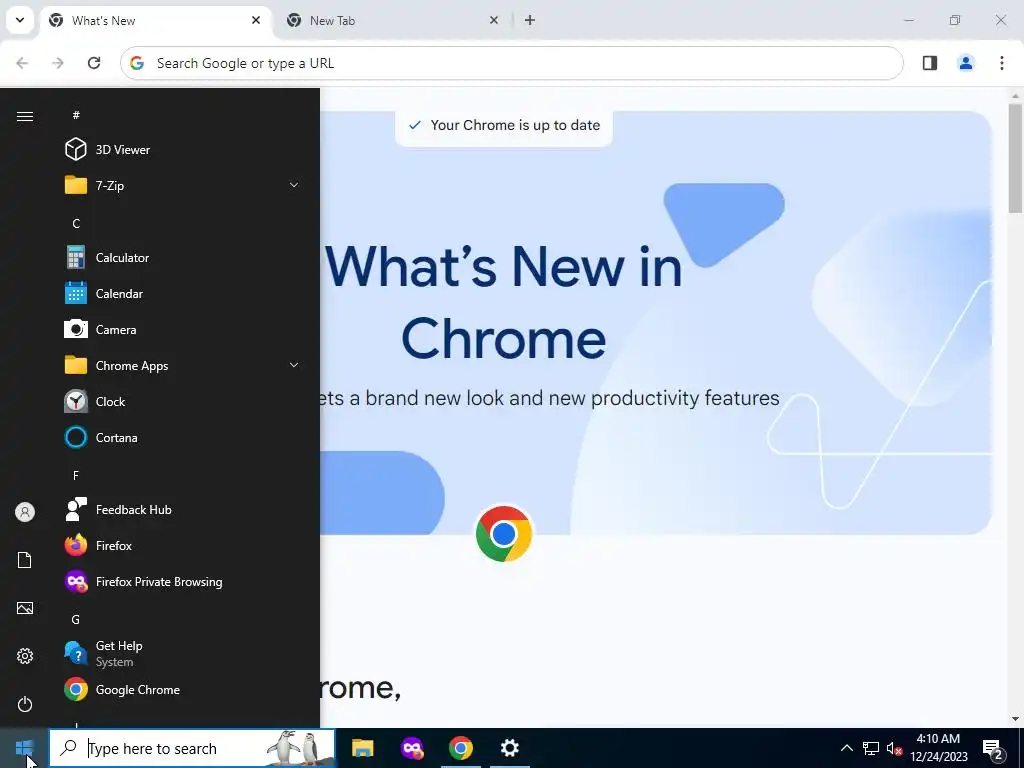Click the Chrome logo on the page
Viewport: 1024px width, 768px height.
(504, 534)
